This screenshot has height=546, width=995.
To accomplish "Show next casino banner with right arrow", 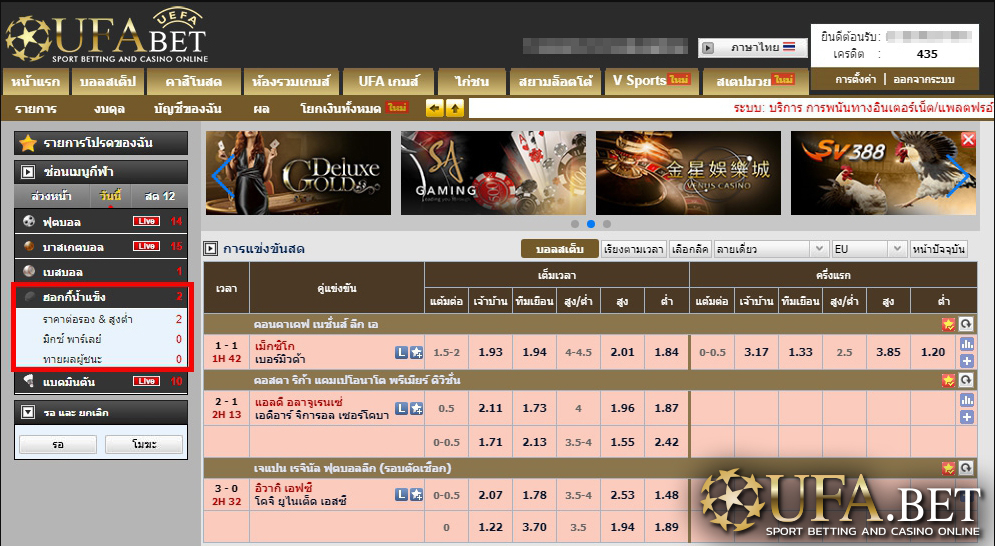I will coord(958,176).
